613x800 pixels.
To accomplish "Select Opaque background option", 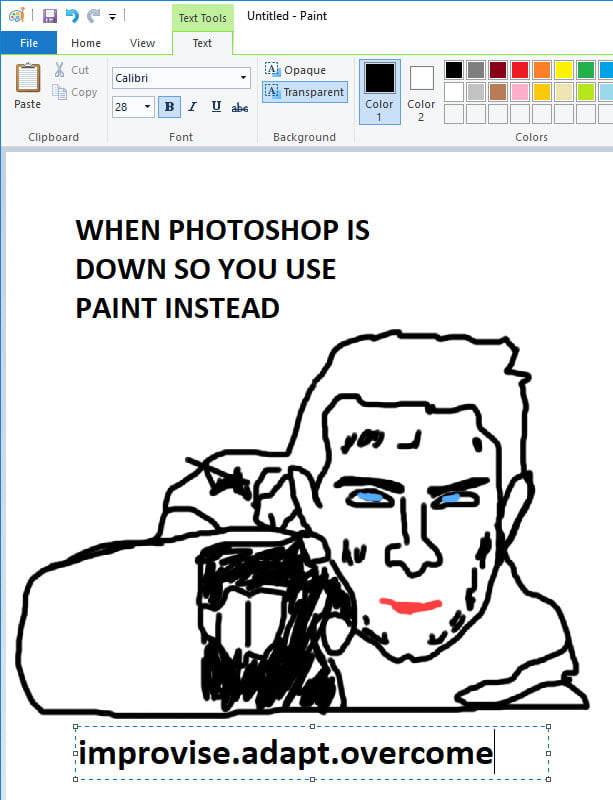I will (x=296, y=70).
